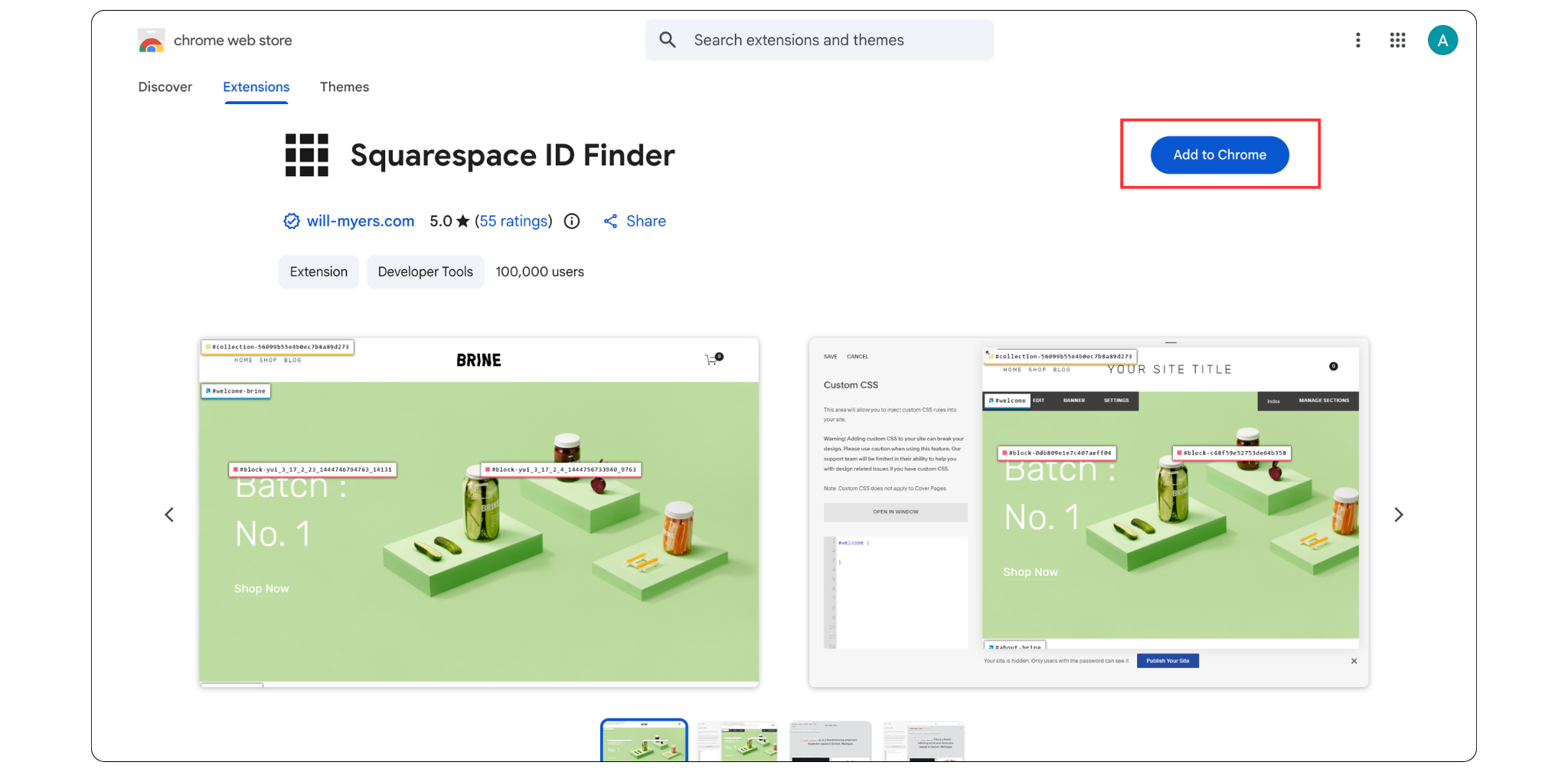Open the BRINE screenshot preview
1568x772 pixels.
[x=479, y=512]
